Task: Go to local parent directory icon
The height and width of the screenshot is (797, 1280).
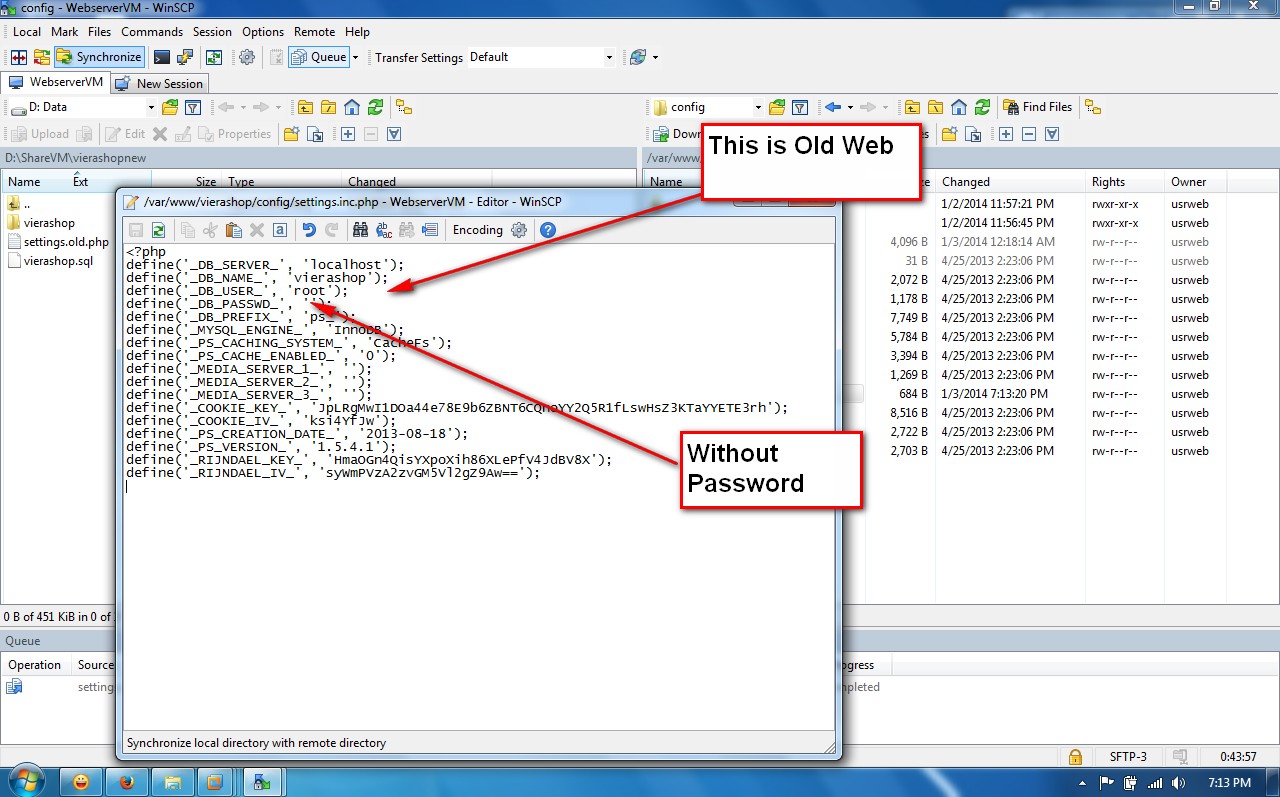Action: point(304,107)
